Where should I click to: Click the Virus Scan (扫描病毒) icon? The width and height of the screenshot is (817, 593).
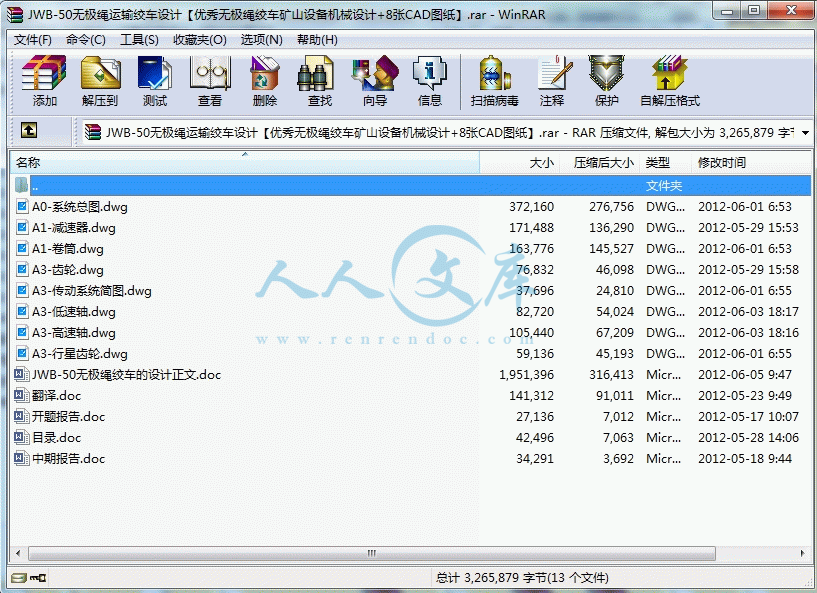(x=494, y=73)
